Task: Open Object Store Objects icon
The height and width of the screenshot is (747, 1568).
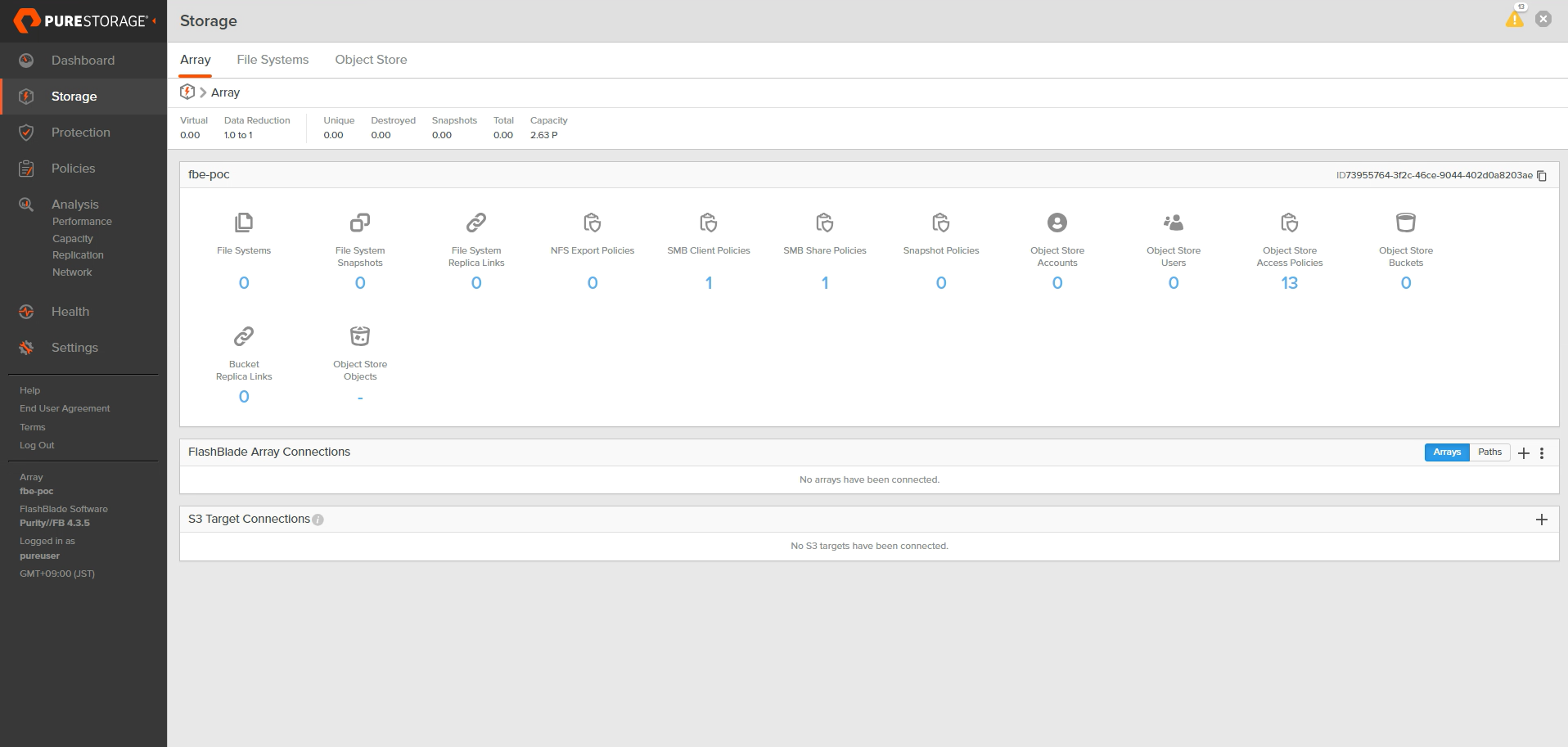Action: pyautogui.click(x=360, y=336)
